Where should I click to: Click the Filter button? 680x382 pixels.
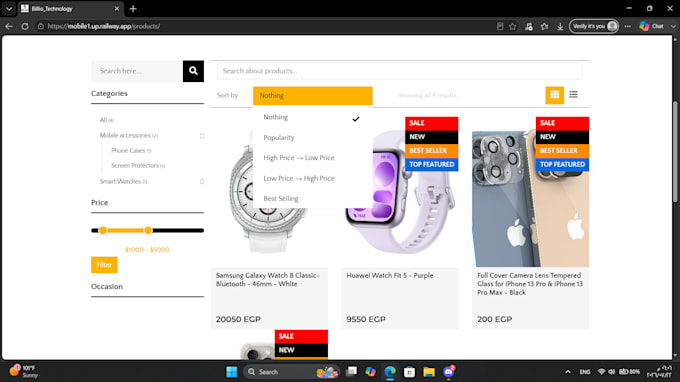[x=104, y=265]
